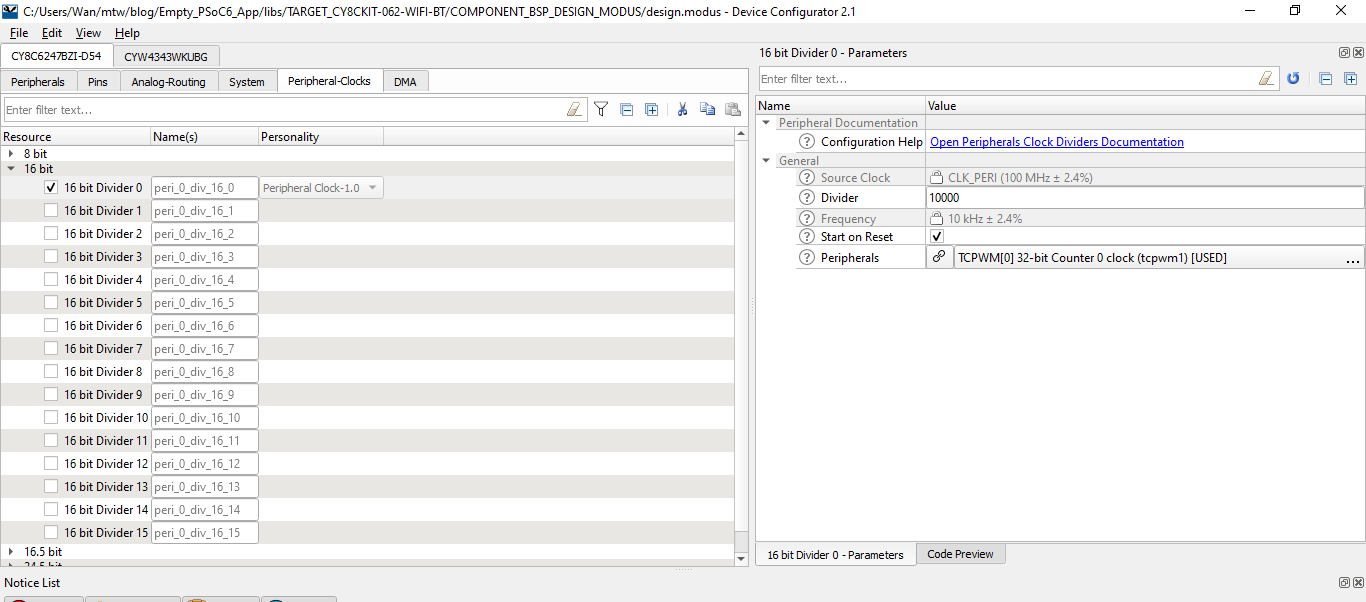Collapse all in the Parameters panel
The height and width of the screenshot is (602, 1366).
1325,79
